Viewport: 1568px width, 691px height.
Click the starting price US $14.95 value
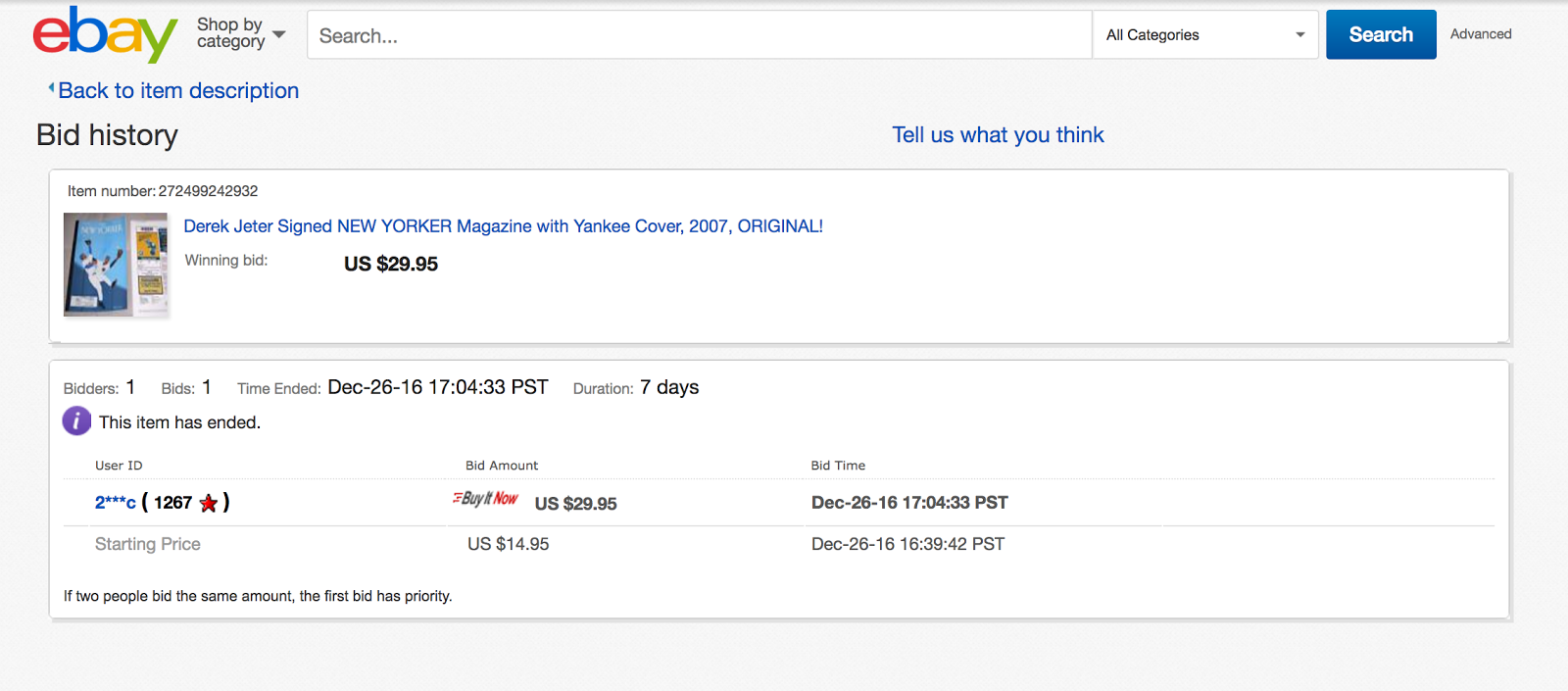[x=508, y=544]
